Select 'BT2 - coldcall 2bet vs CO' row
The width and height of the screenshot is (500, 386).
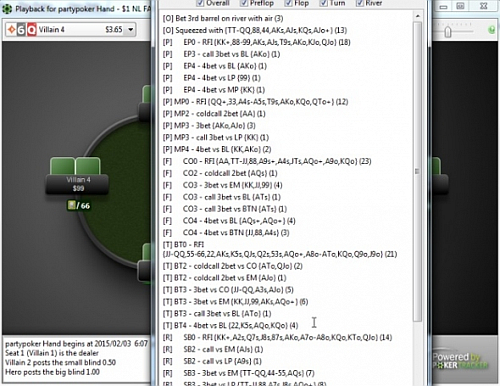point(233,266)
